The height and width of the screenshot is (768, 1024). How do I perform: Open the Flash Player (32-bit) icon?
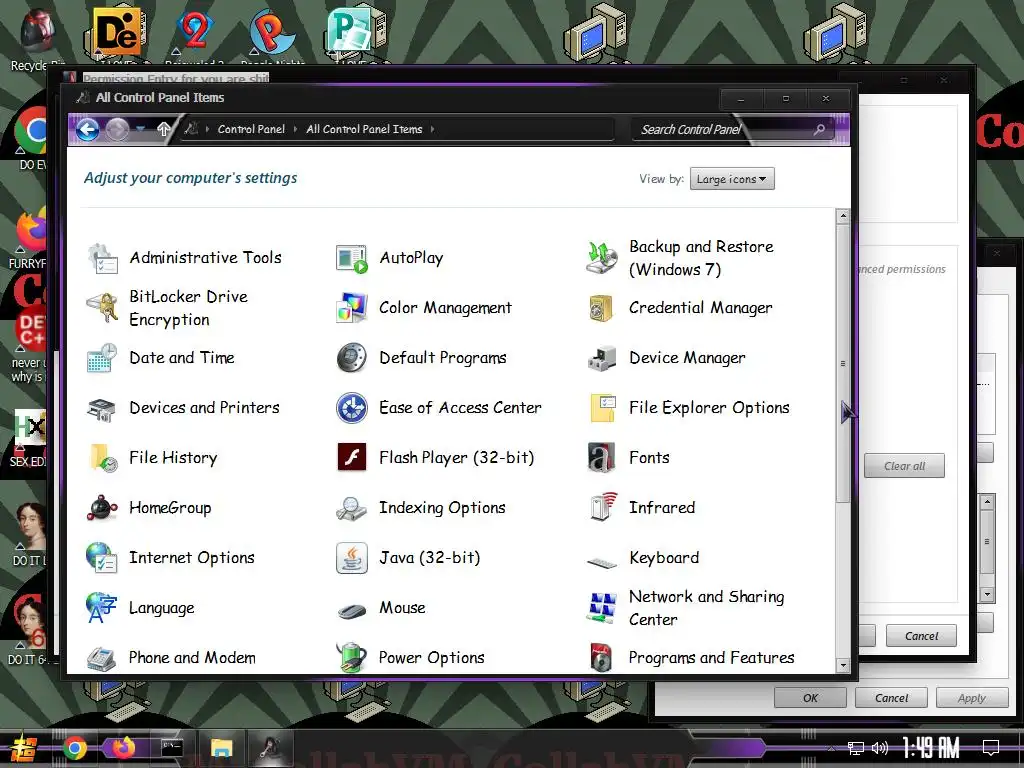click(x=352, y=458)
